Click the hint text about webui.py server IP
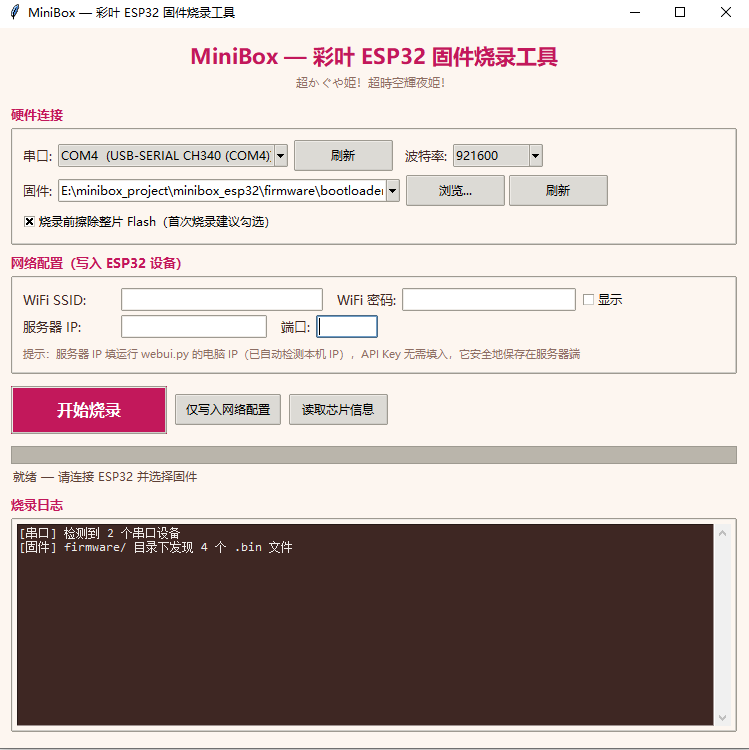Image resolution: width=749 pixels, height=750 pixels. [301, 354]
